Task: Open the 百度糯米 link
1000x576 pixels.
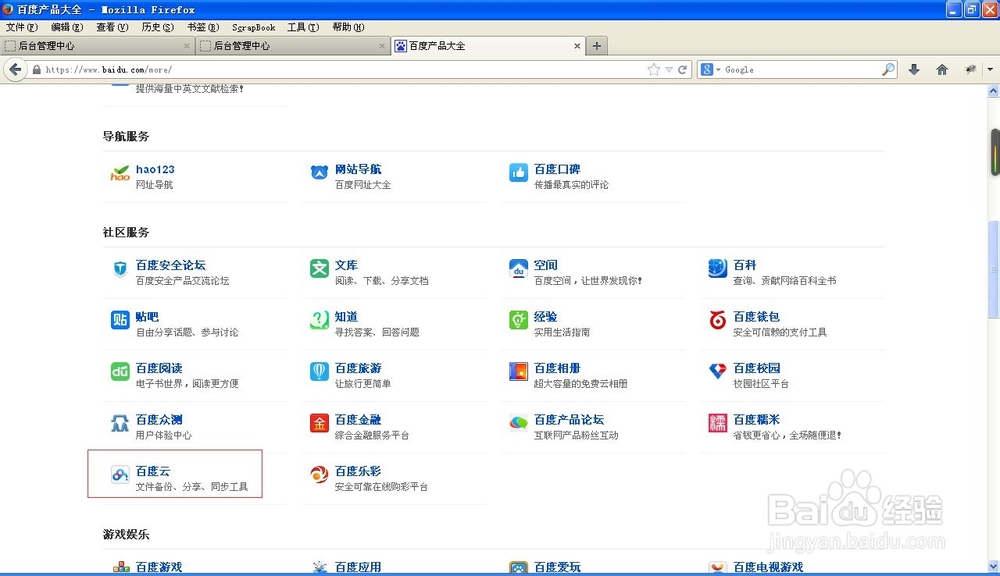Action: click(756, 419)
